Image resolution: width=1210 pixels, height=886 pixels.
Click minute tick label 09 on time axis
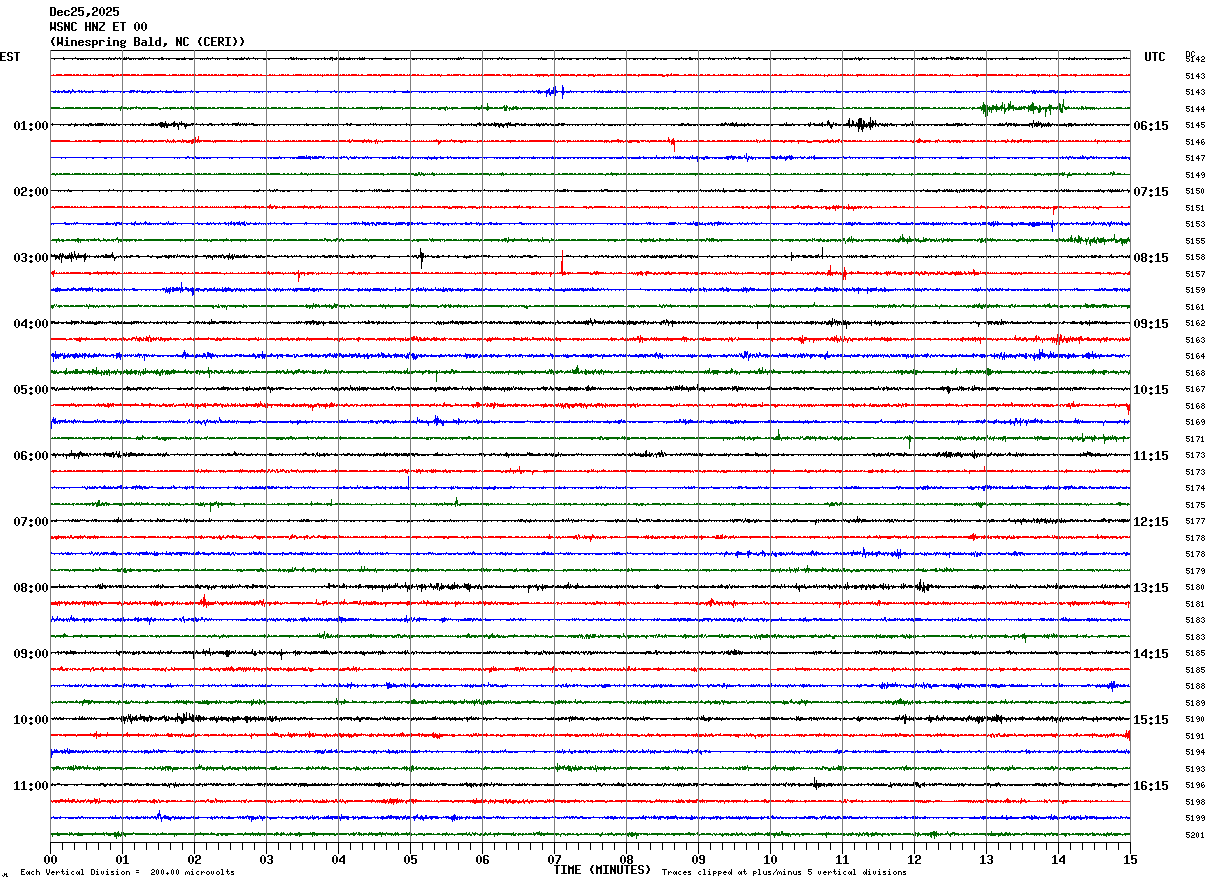tap(698, 859)
